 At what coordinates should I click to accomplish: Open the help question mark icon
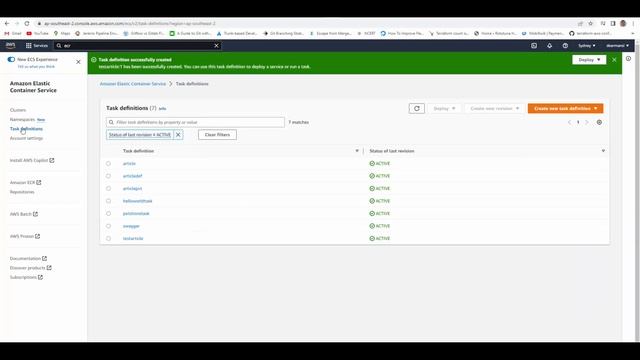(x=565, y=46)
